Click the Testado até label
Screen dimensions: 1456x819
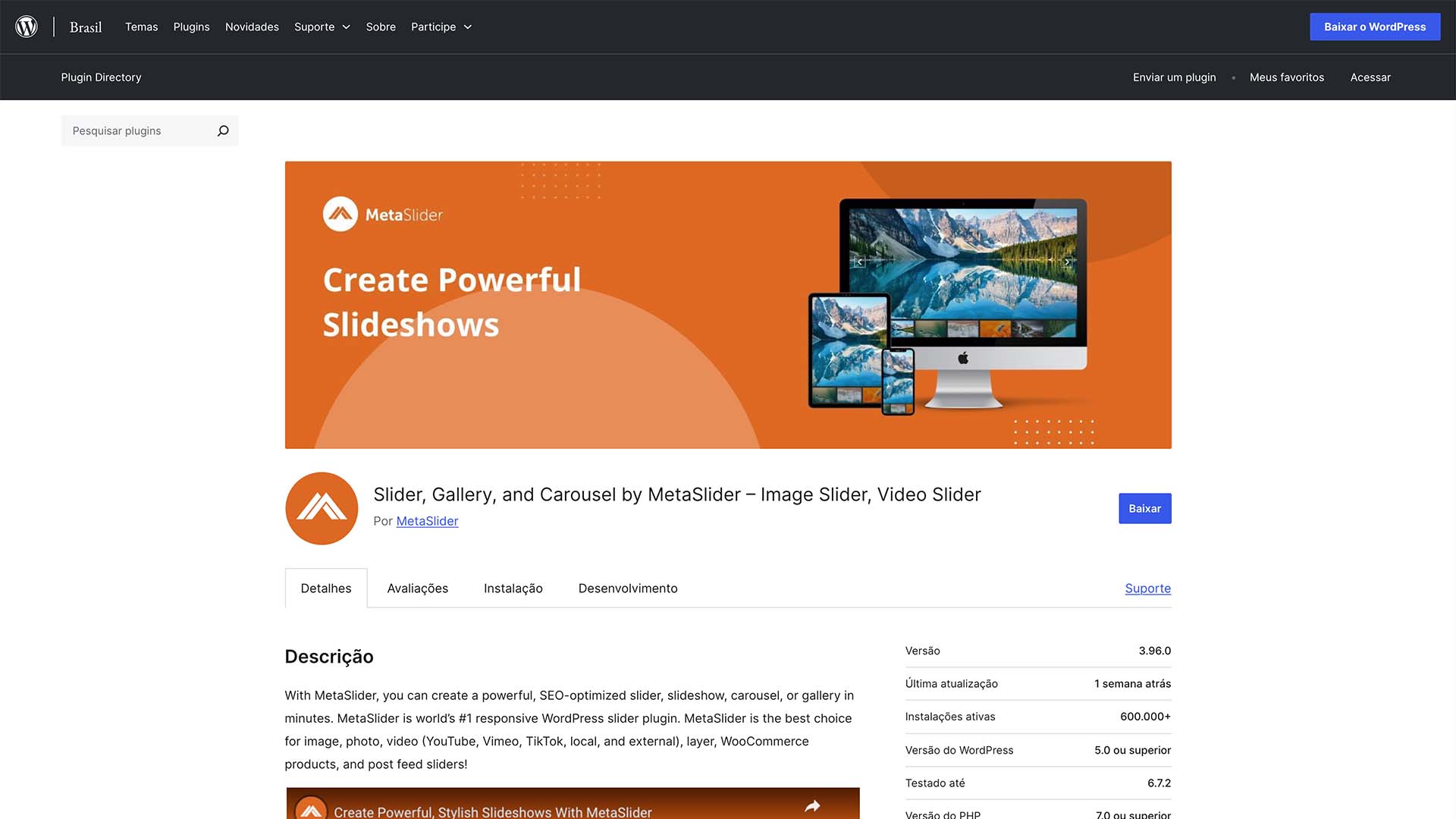pos(935,783)
